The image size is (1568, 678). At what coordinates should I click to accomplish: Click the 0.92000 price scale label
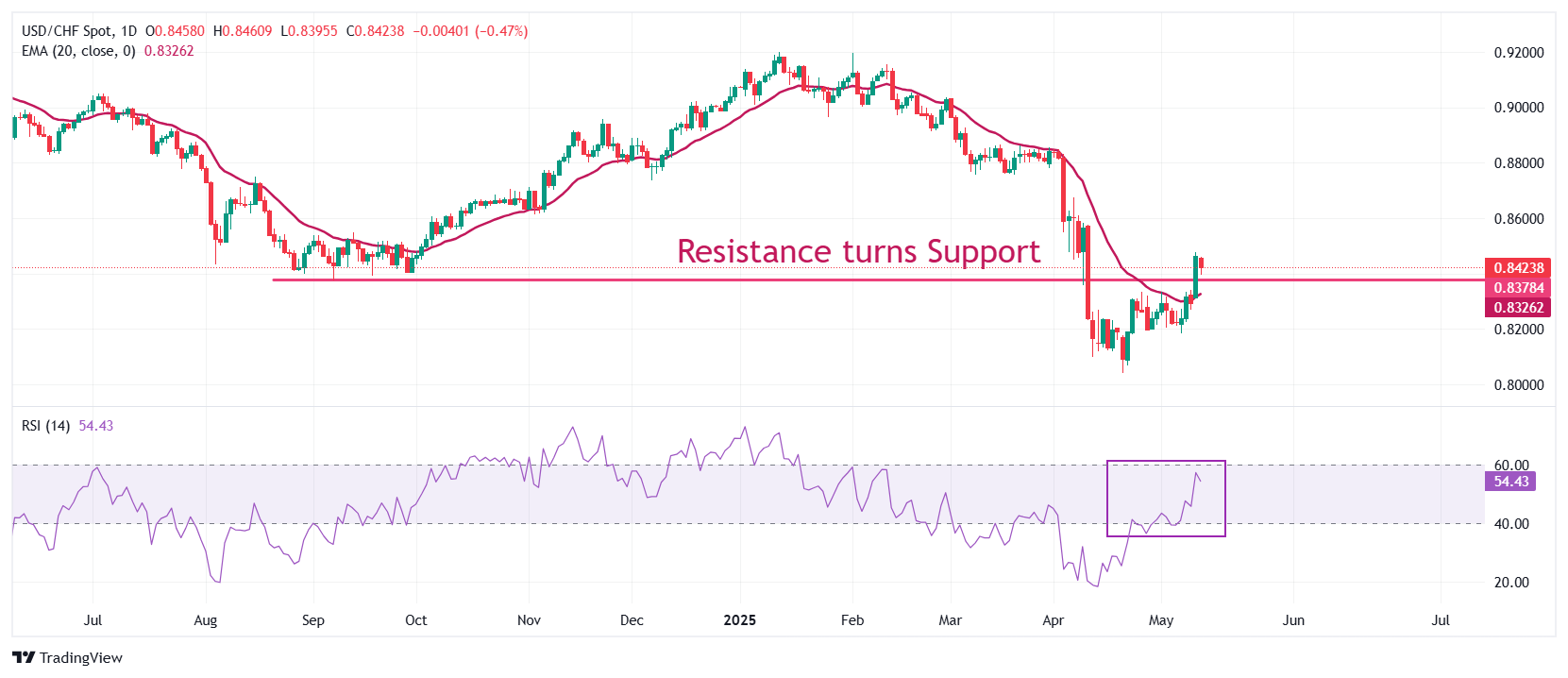(x=1518, y=53)
